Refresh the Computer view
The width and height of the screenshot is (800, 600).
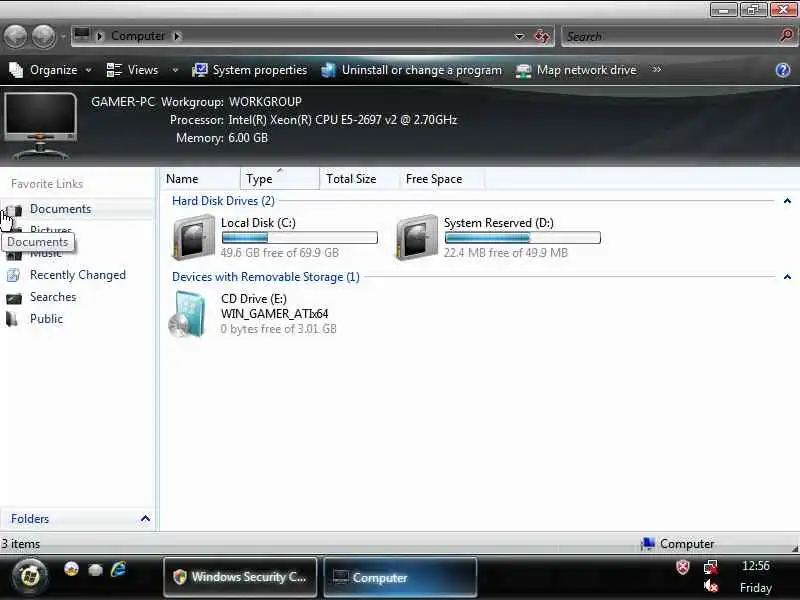tap(541, 36)
